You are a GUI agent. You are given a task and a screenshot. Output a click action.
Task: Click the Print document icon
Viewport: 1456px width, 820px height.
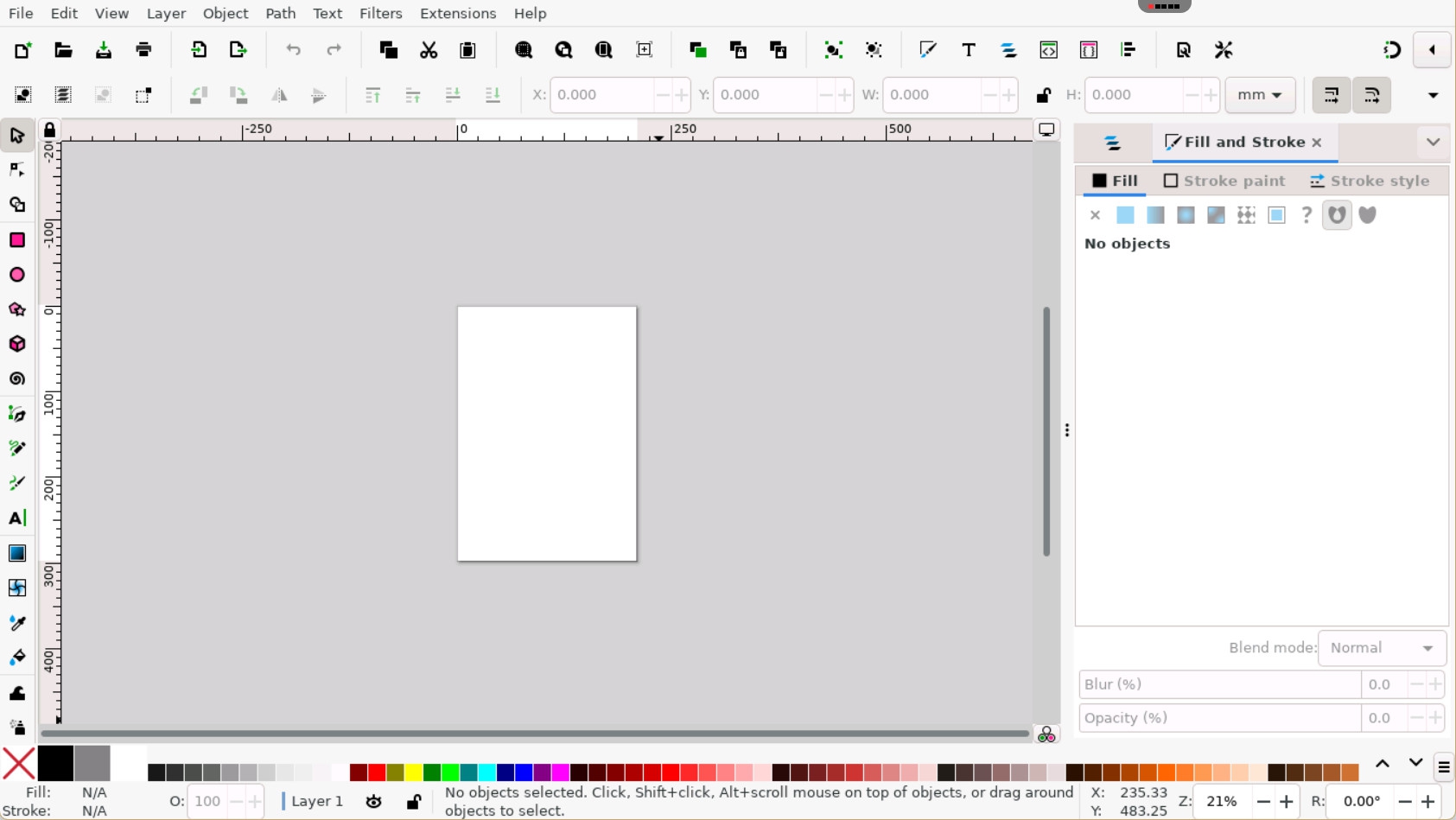[x=143, y=50]
